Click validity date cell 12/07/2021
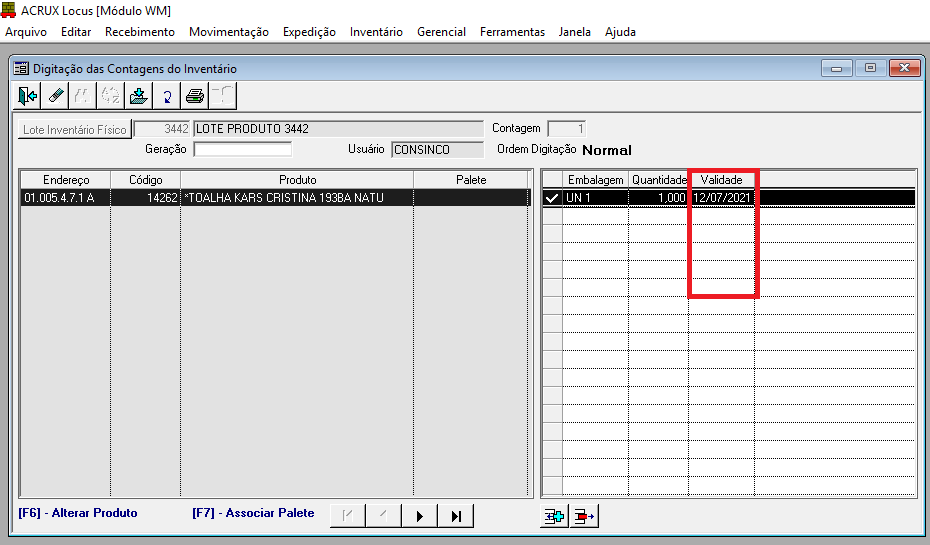The width and height of the screenshot is (930, 545). (721, 197)
